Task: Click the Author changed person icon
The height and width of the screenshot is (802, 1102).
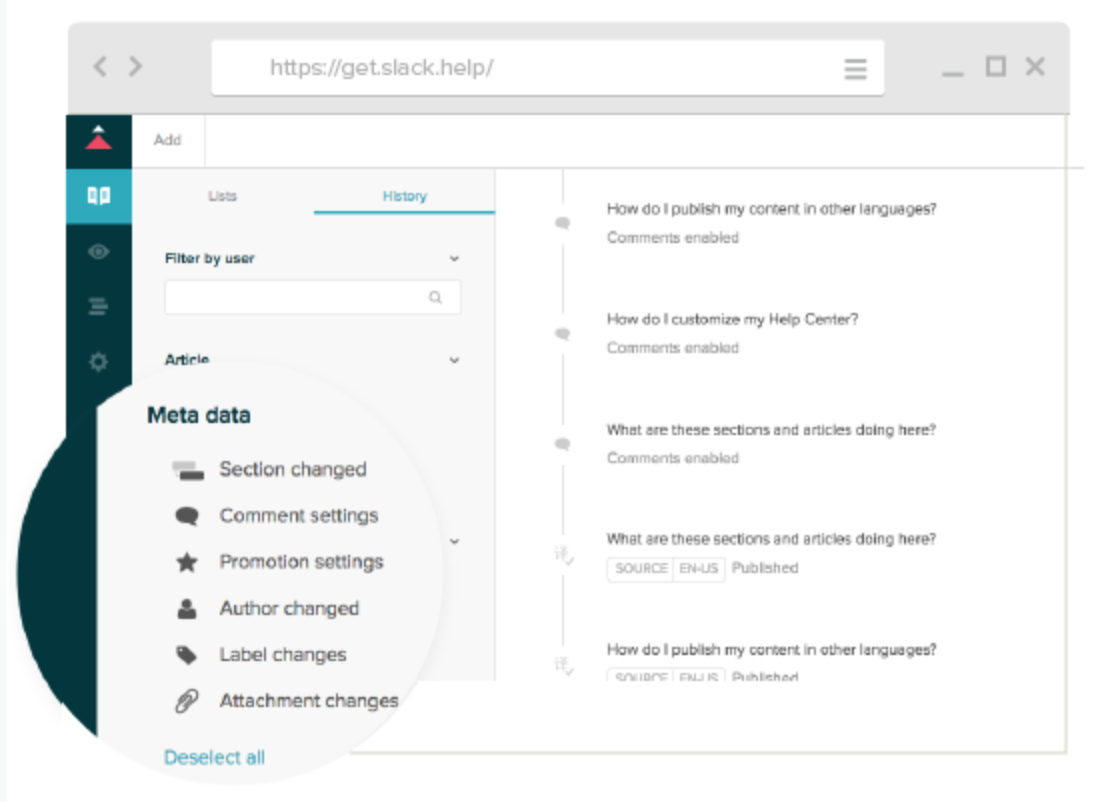Action: pyautogui.click(x=187, y=609)
